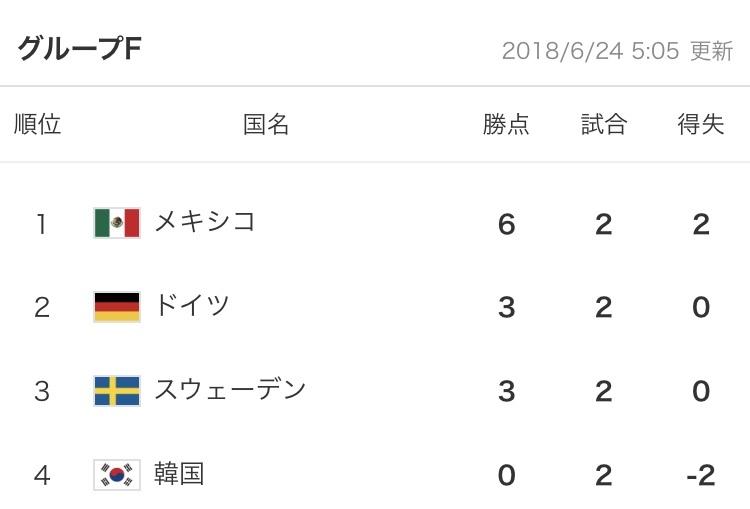Viewport: 750px width, 509px height.
Task: Click Germany's 3 points value
Action: point(507,307)
